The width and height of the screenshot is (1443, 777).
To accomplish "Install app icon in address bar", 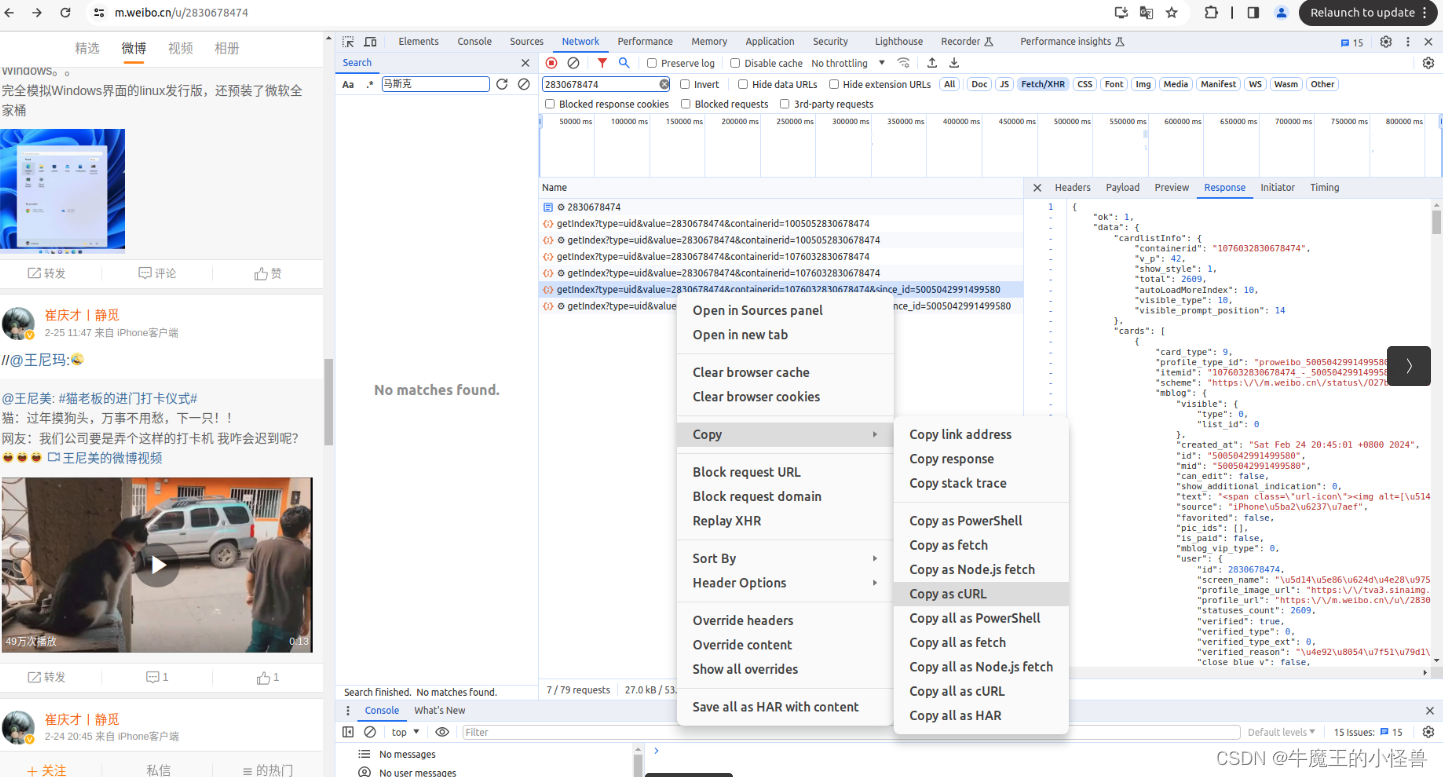I will point(1121,13).
